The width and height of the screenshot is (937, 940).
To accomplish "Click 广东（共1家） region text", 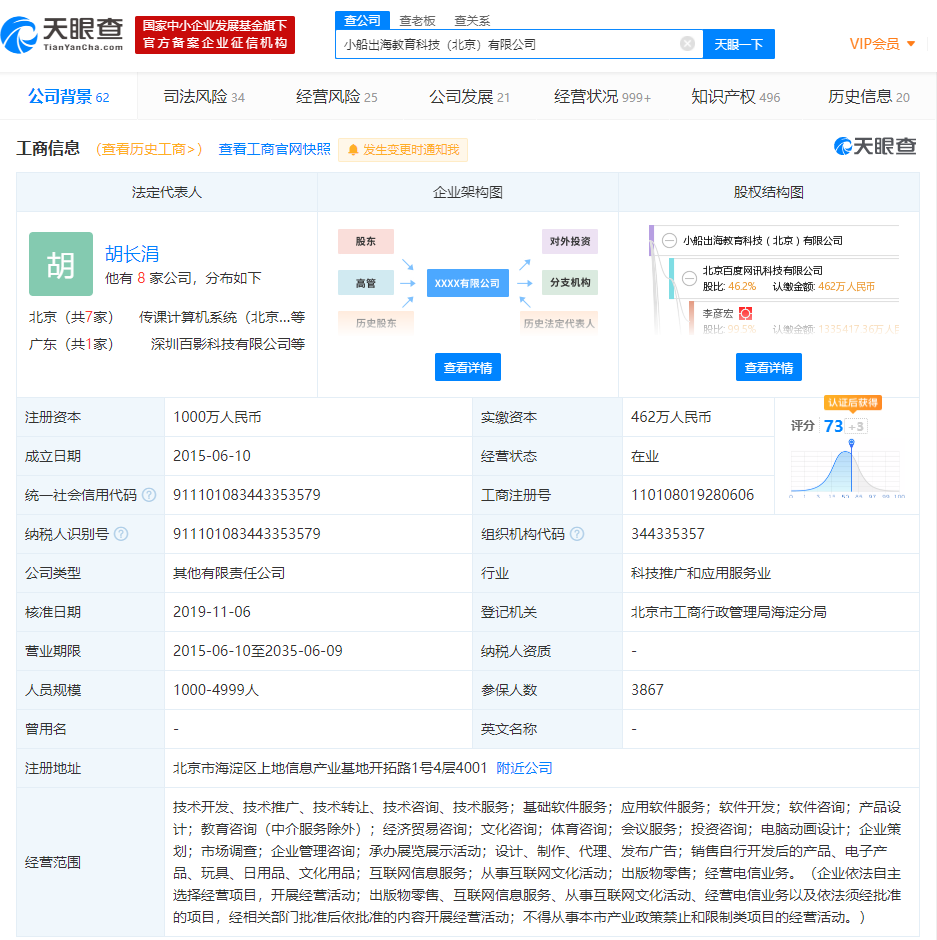I will pyautogui.click(x=71, y=344).
